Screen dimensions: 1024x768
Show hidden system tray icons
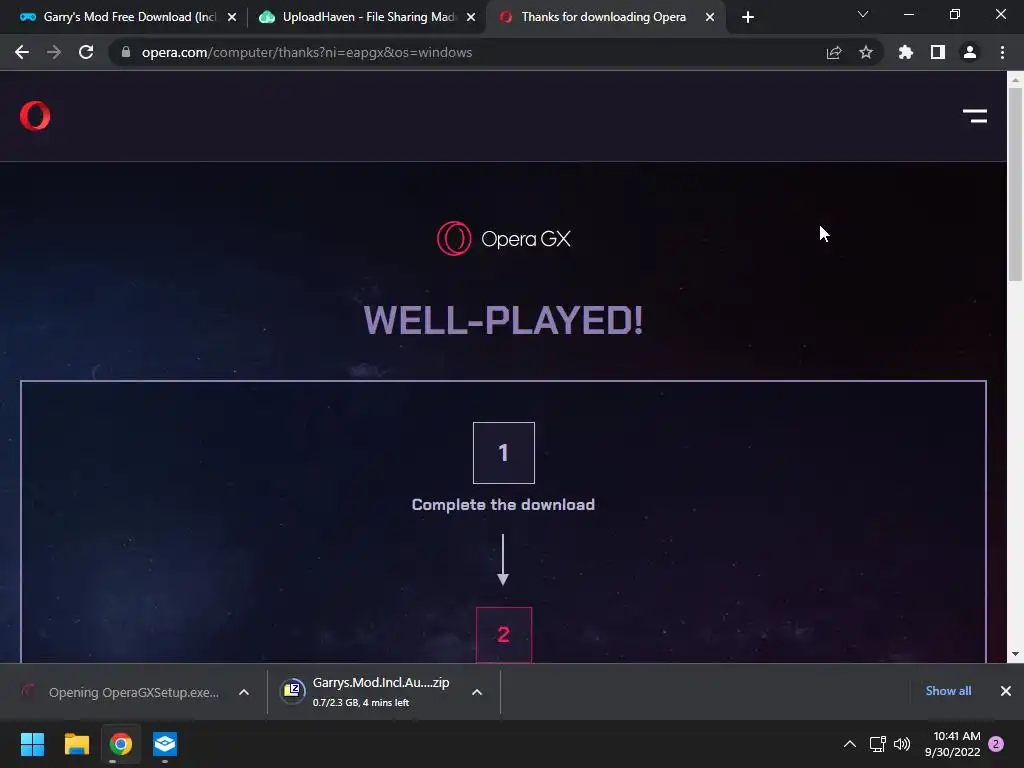(850, 744)
